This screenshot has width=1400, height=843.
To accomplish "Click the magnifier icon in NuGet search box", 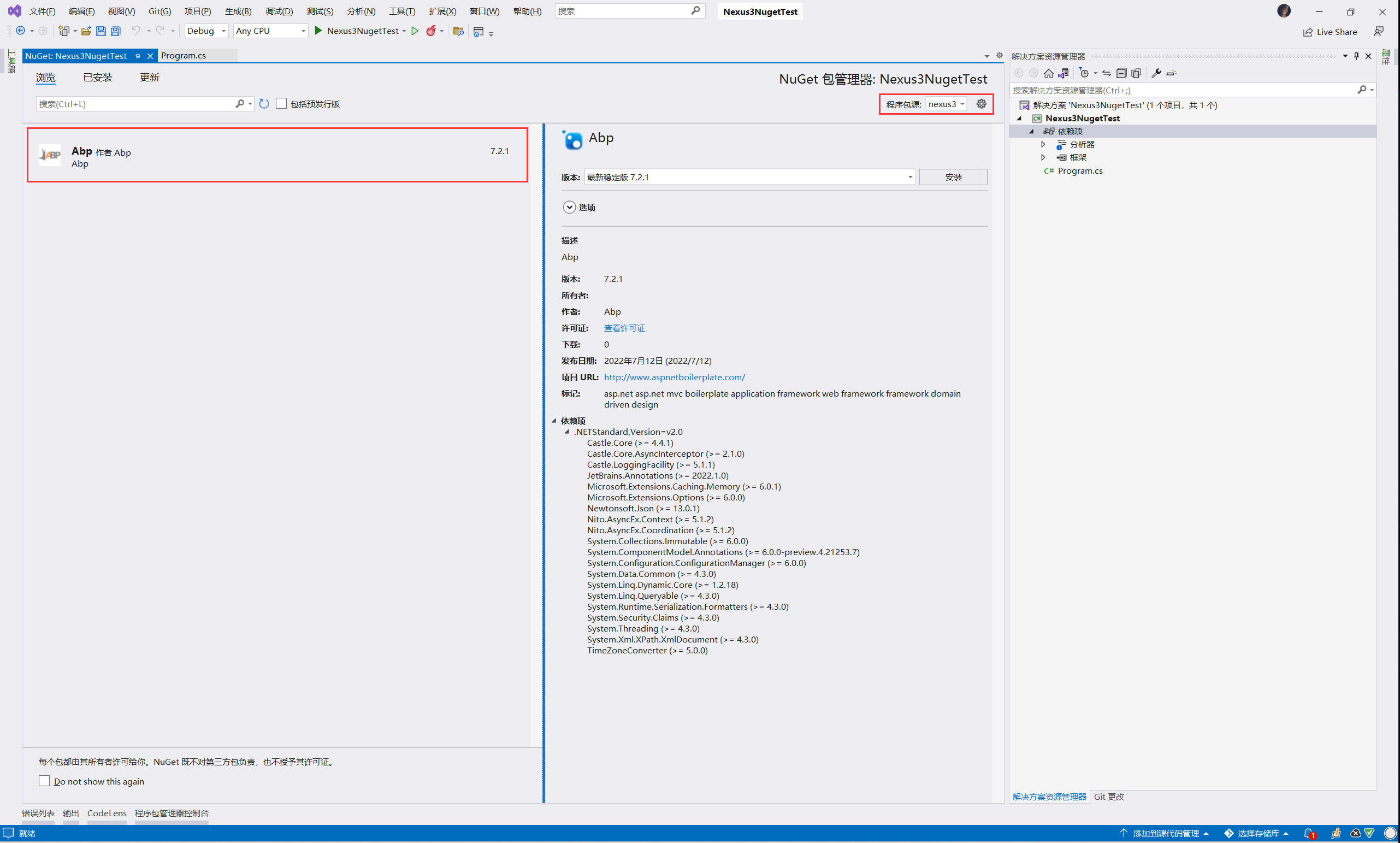I will (x=240, y=104).
